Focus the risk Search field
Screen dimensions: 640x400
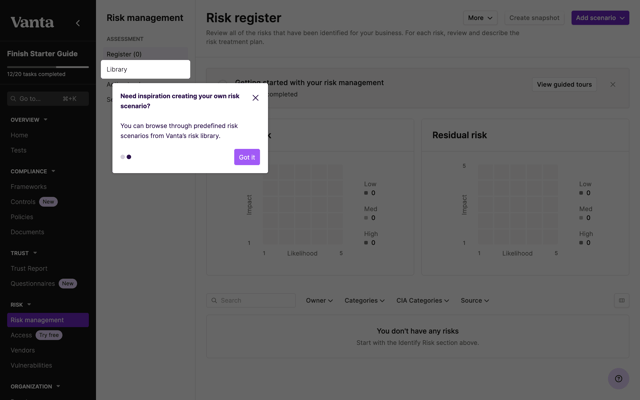(x=251, y=300)
